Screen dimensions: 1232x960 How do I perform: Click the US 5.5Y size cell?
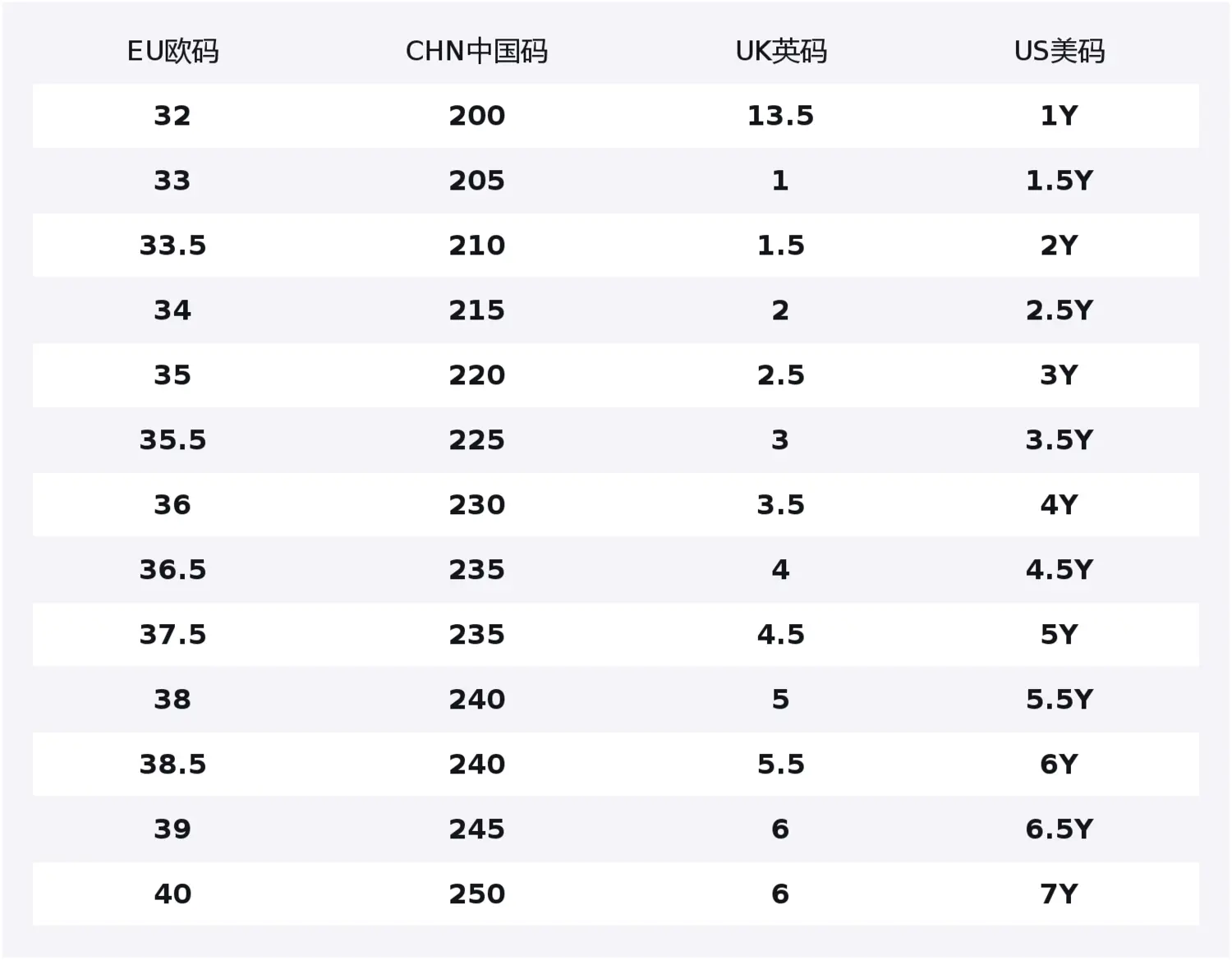tap(1059, 700)
